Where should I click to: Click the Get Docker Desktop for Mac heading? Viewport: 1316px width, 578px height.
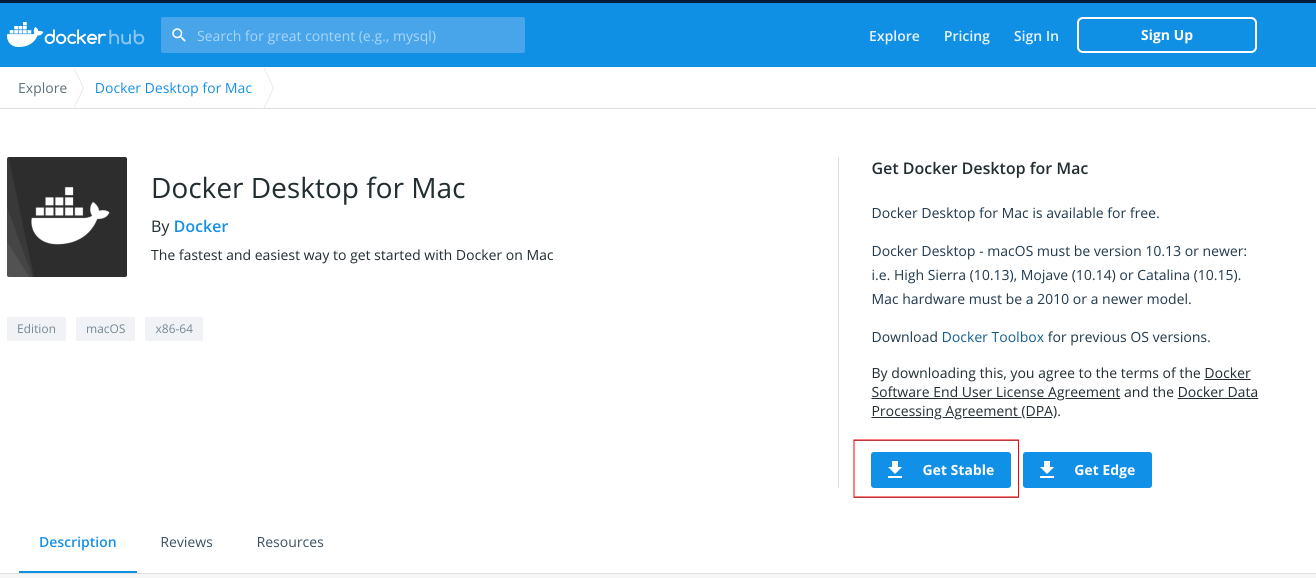(980, 168)
